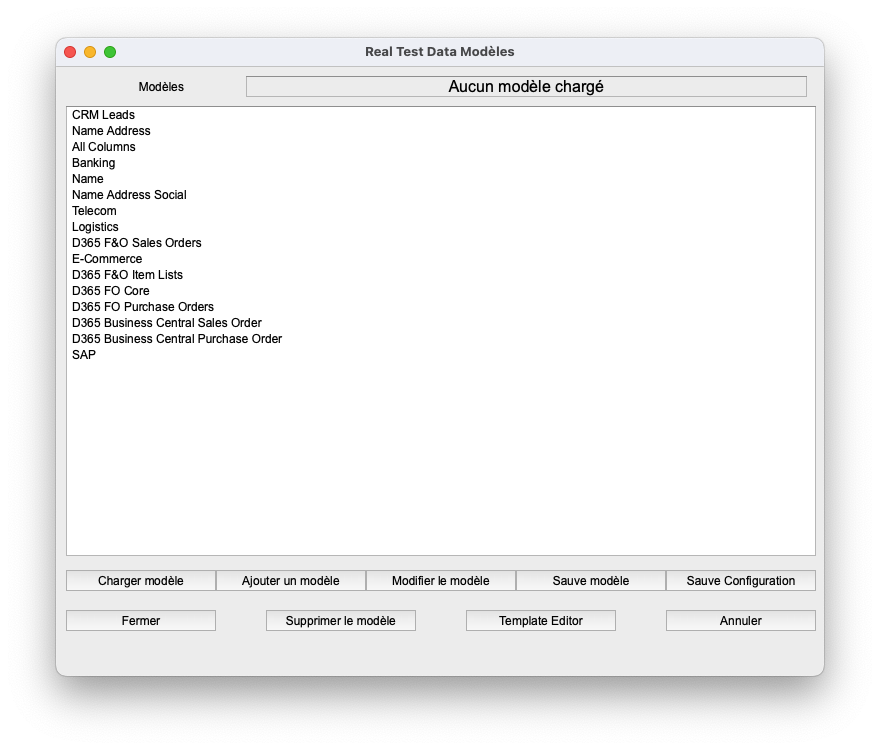Maximize window with the green button
880x750 pixels.
[x=110, y=52]
